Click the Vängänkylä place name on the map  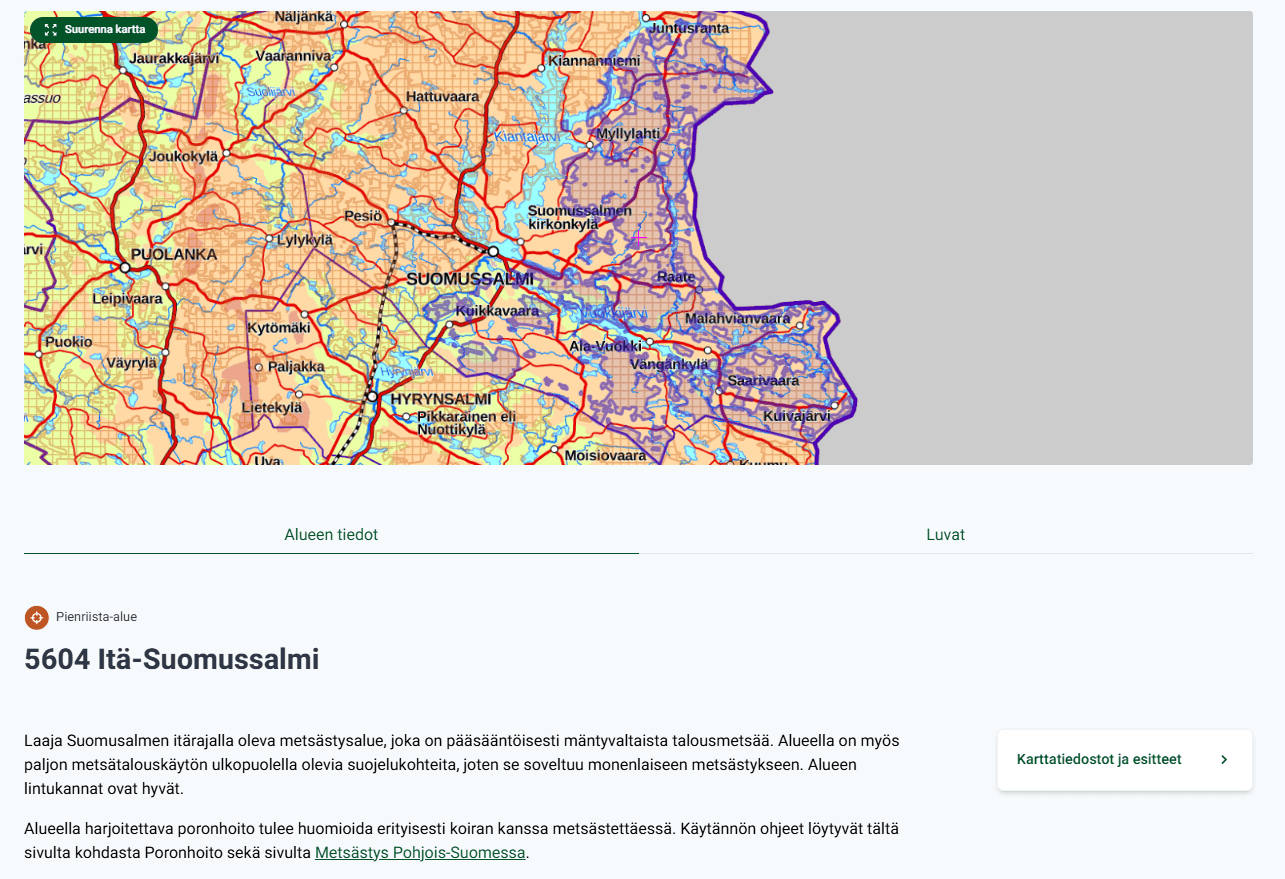(668, 364)
